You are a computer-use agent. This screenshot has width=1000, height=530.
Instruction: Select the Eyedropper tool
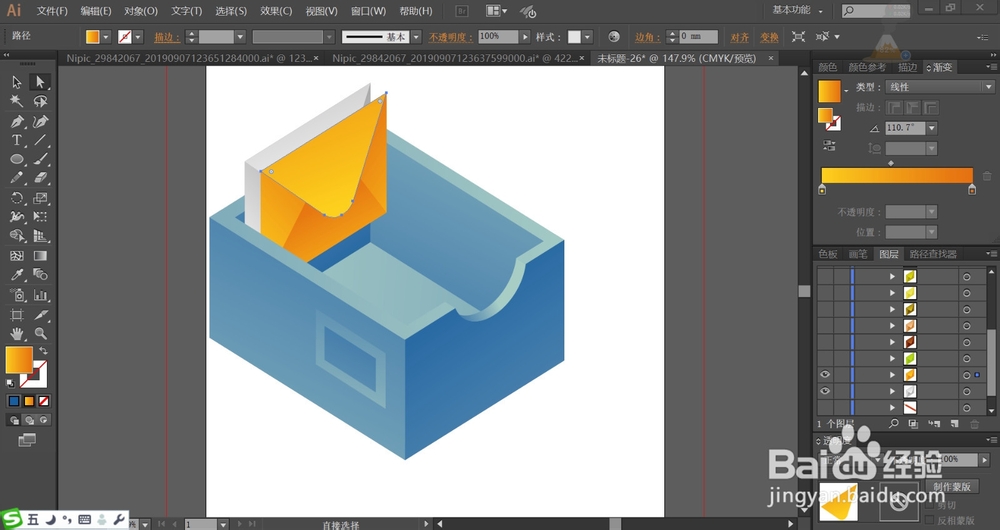click(17, 275)
